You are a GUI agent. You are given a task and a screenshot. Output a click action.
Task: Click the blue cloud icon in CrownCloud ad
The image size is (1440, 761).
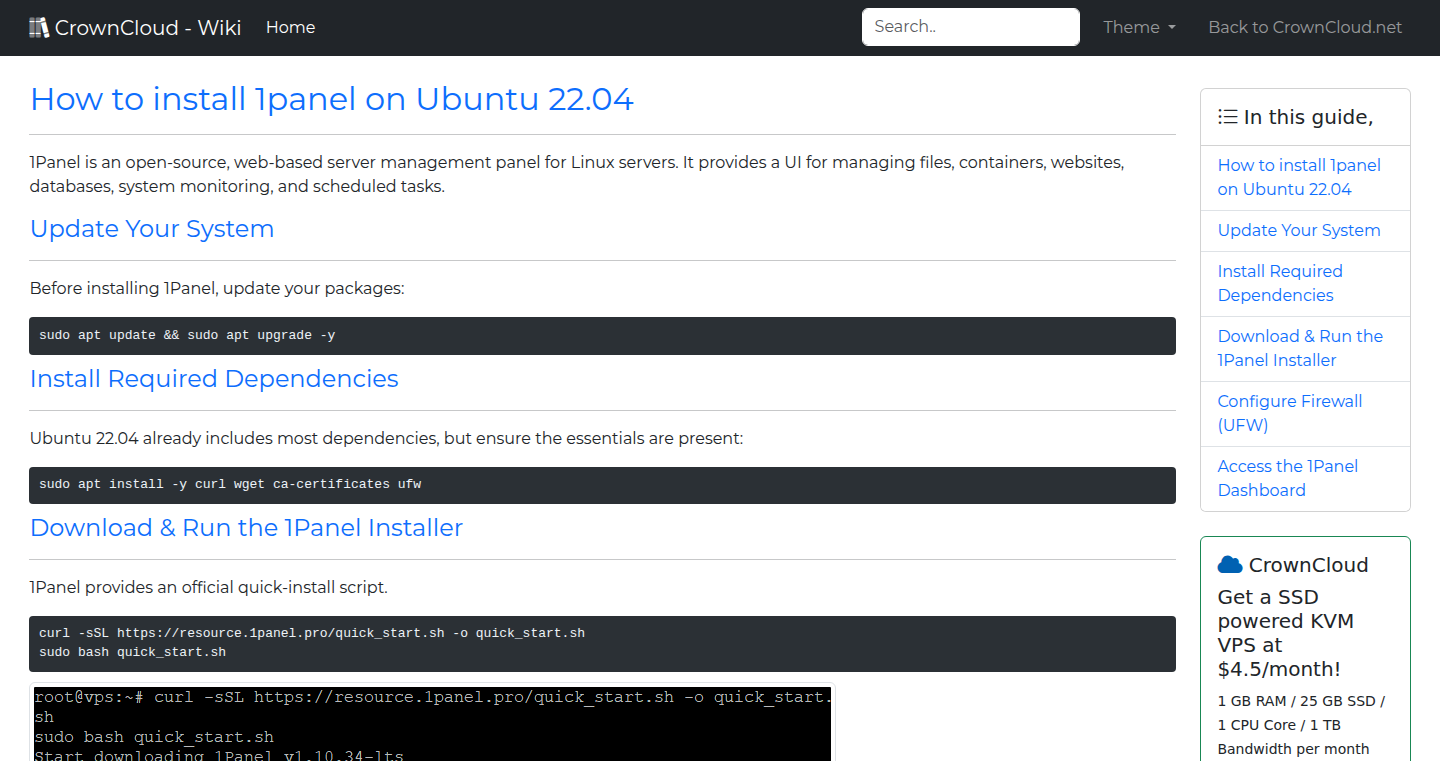[1230, 565]
